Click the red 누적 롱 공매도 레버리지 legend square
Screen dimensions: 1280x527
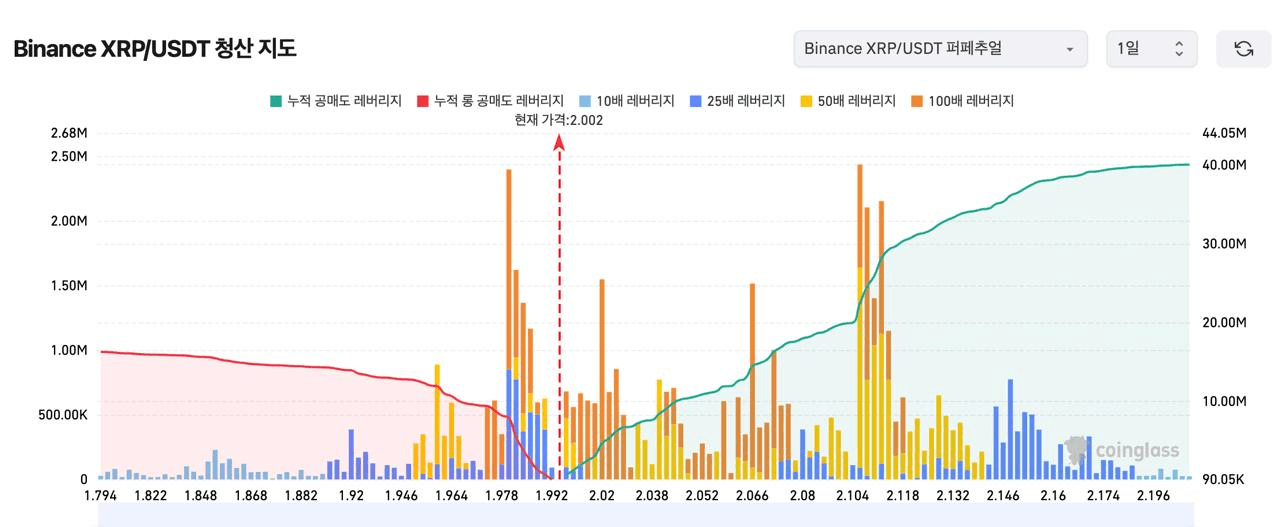click(422, 101)
